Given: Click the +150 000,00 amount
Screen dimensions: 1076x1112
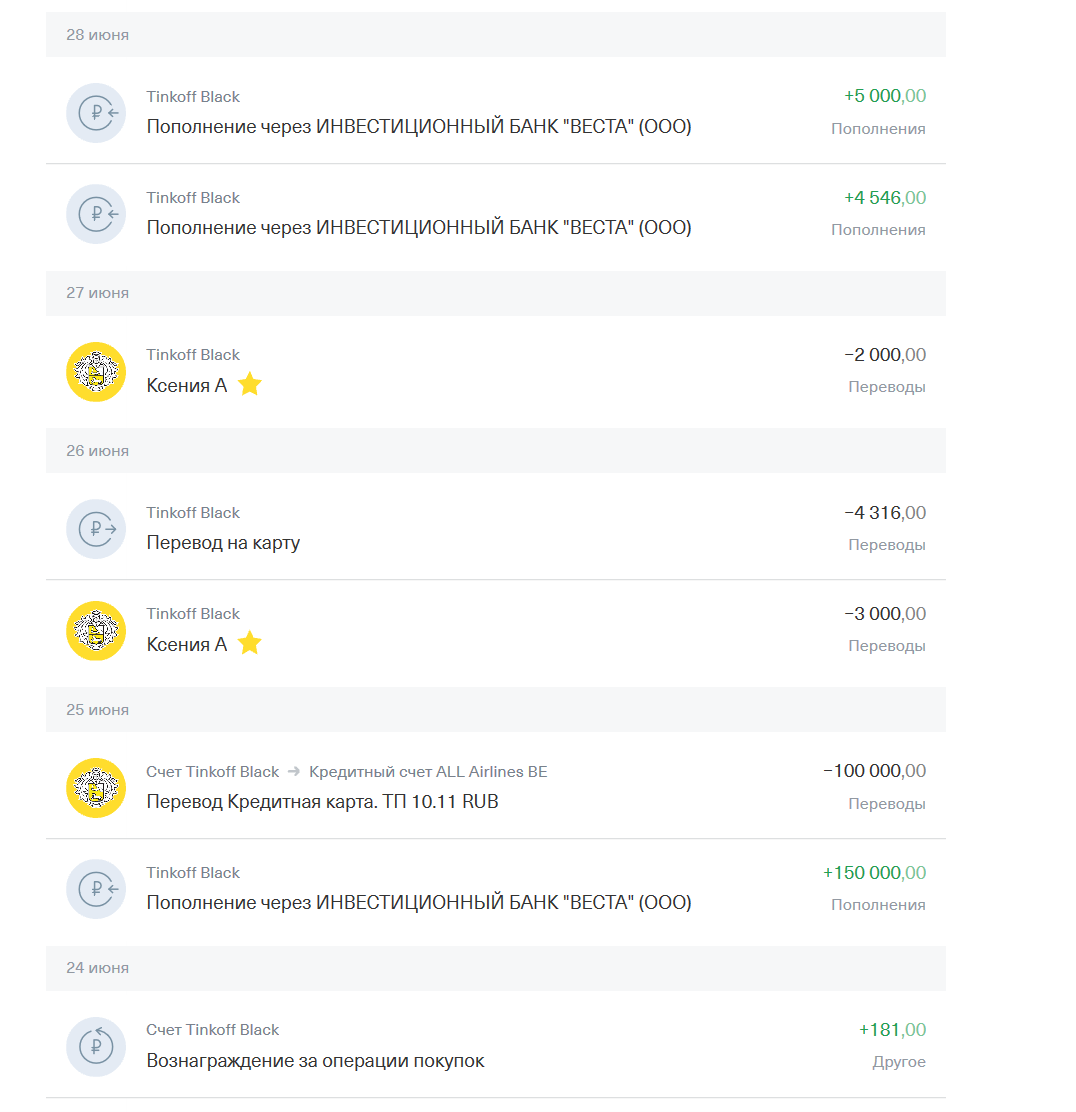Looking at the screenshot, I should [x=874, y=873].
